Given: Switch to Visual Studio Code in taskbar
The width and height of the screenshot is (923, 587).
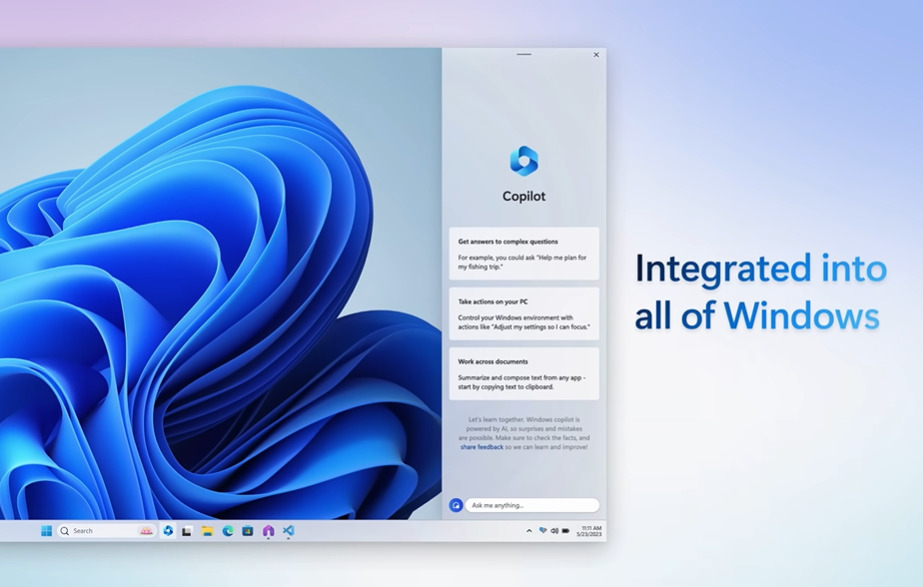Looking at the screenshot, I should pyautogui.click(x=288, y=531).
